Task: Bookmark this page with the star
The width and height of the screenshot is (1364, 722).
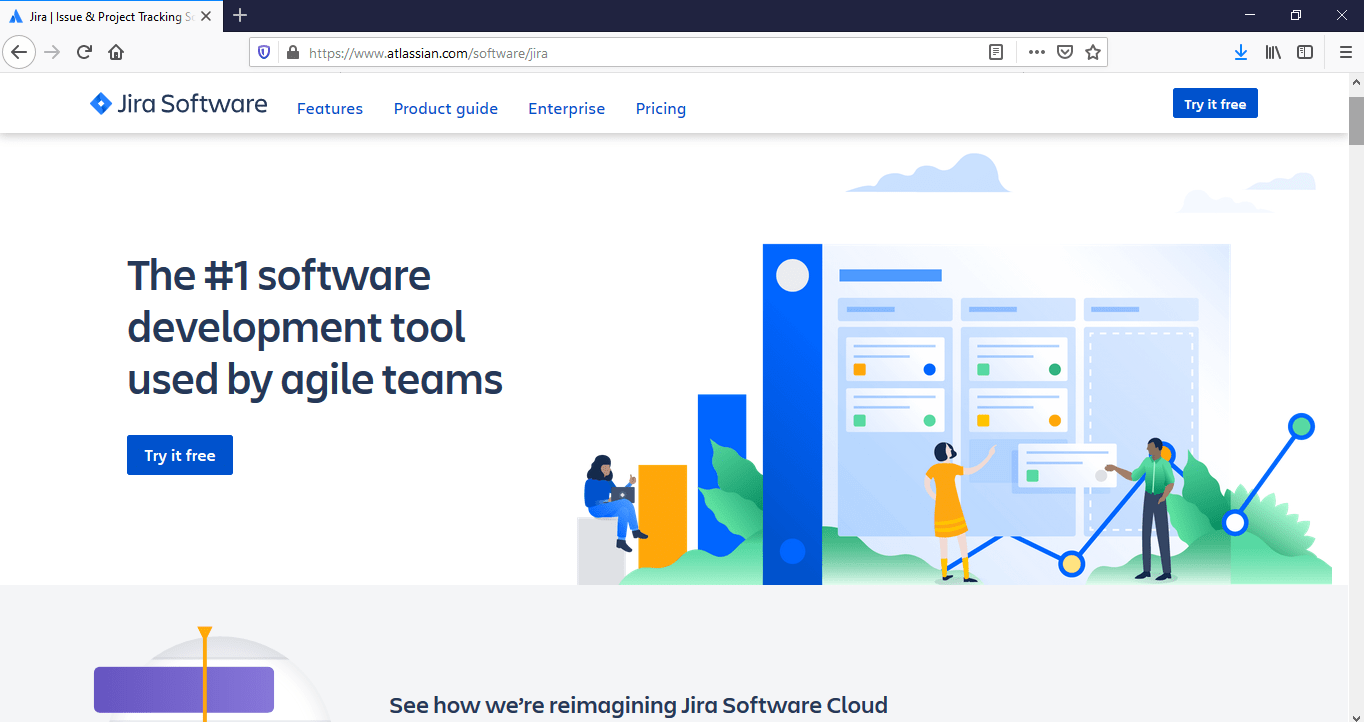Action: 1093,52
